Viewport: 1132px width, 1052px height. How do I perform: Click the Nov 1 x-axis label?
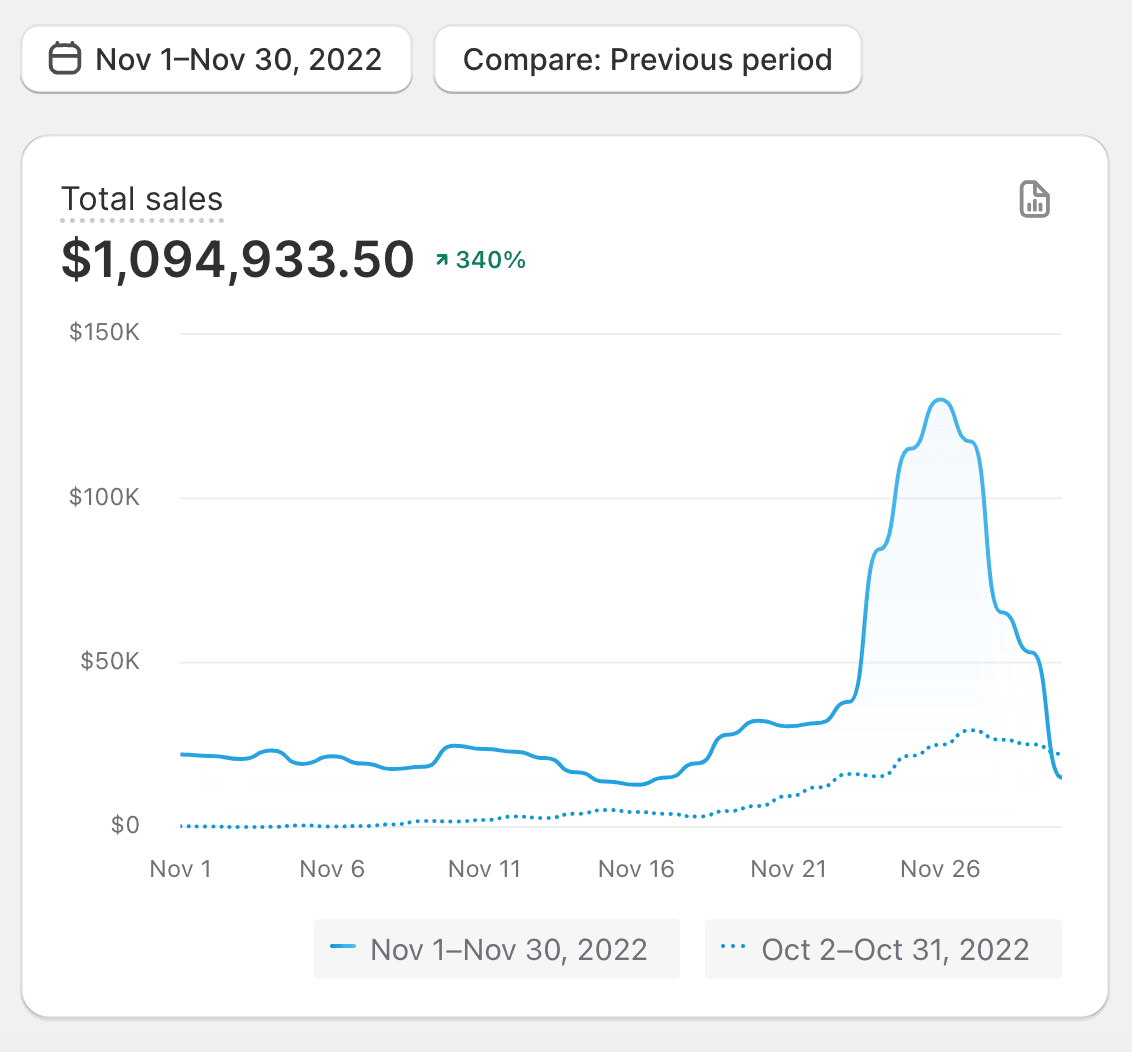(181, 868)
